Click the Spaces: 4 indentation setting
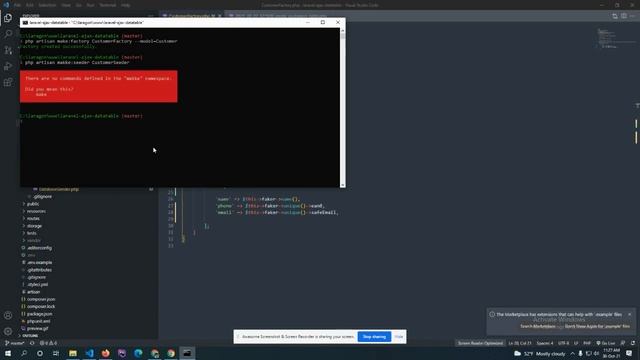The height and width of the screenshot is (360, 640). pyautogui.click(x=545, y=343)
